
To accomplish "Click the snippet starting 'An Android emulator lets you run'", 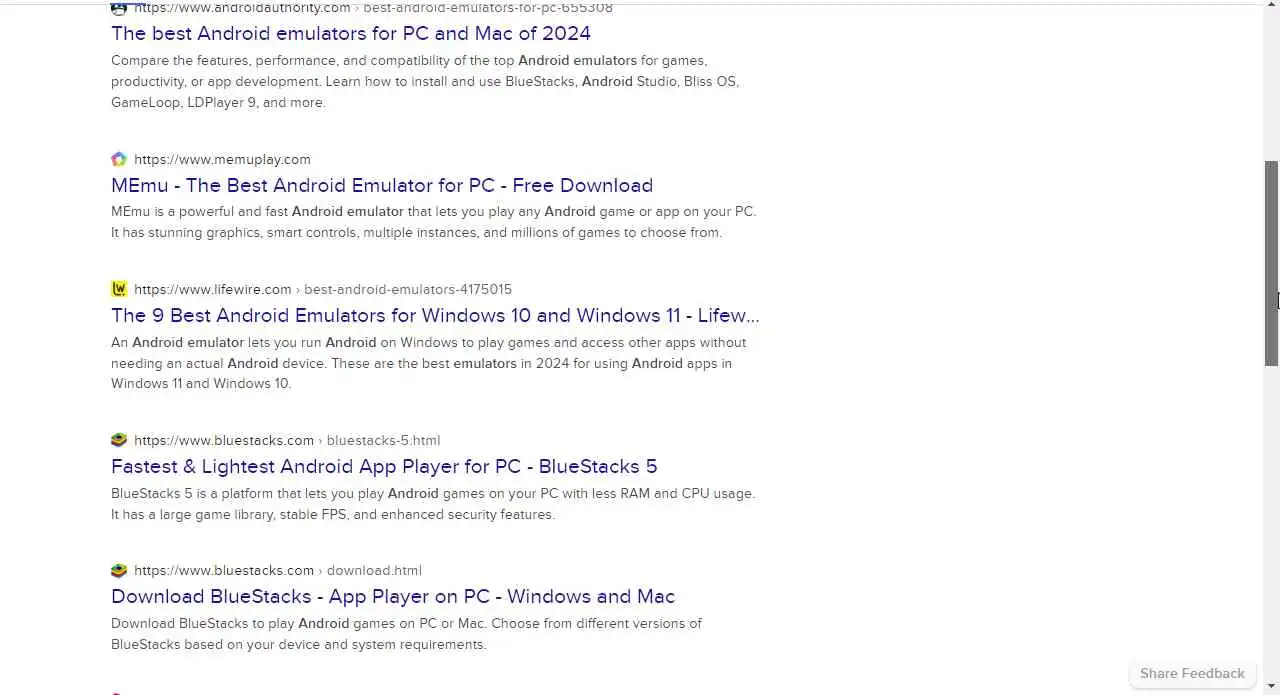I will pyautogui.click(x=428, y=363).
